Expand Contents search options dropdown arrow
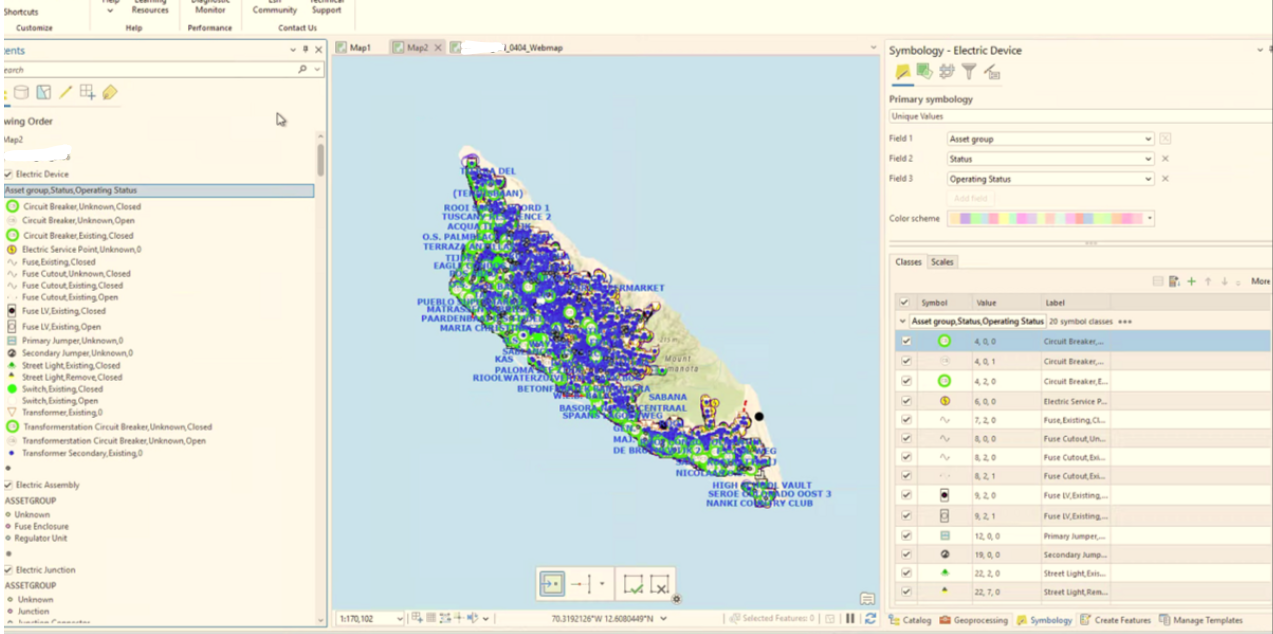 [x=318, y=70]
